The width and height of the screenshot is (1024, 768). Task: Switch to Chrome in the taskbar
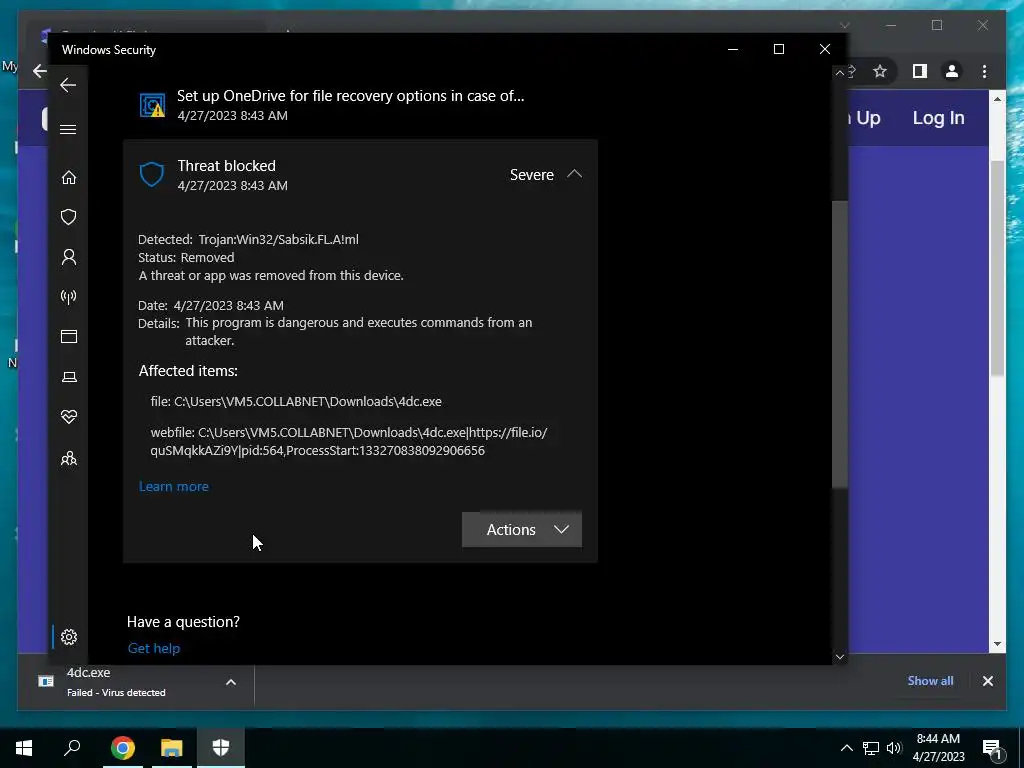coord(122,748)
